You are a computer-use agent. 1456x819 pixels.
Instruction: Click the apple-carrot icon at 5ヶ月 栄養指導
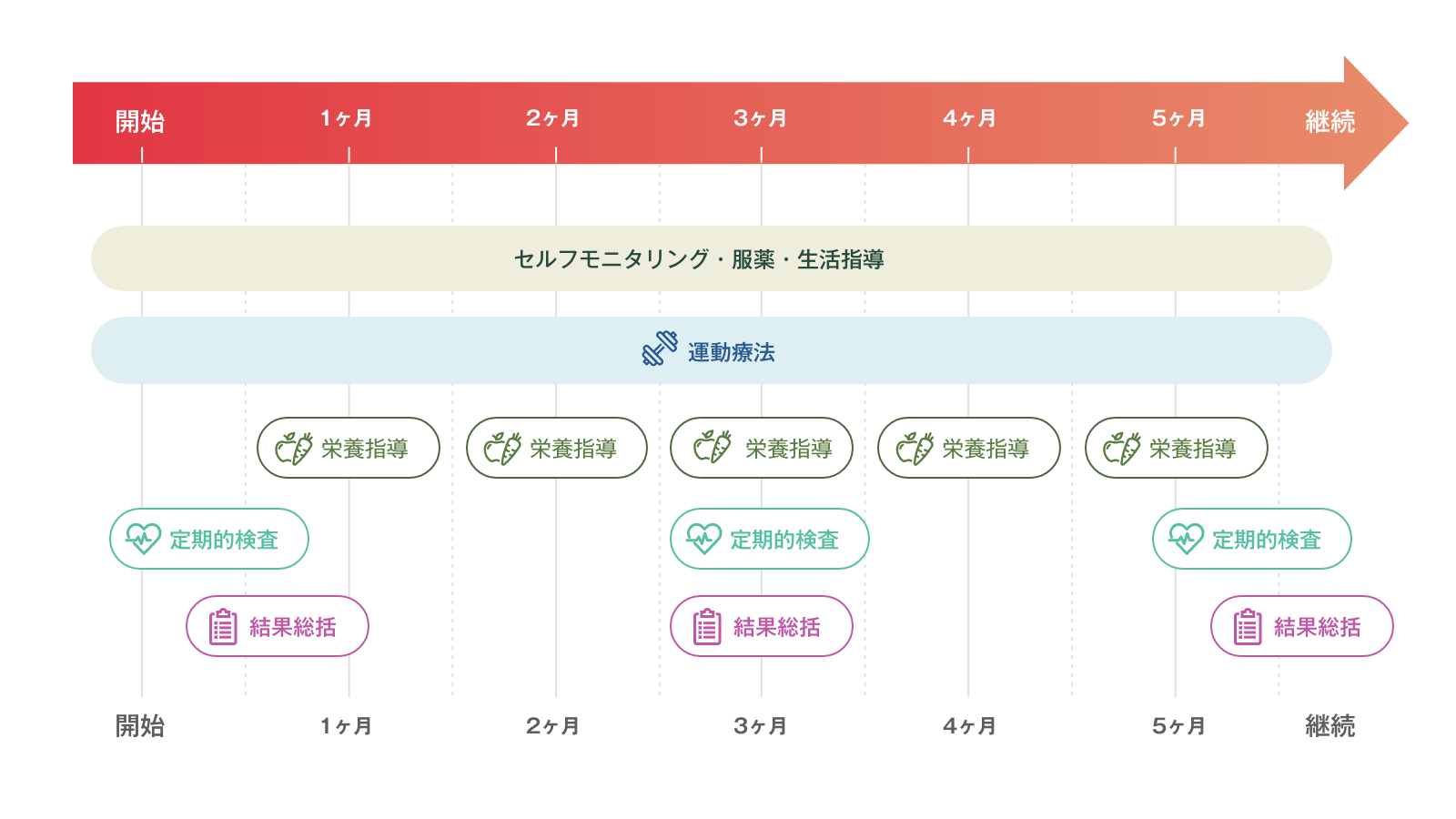(x=1122, y=448)
